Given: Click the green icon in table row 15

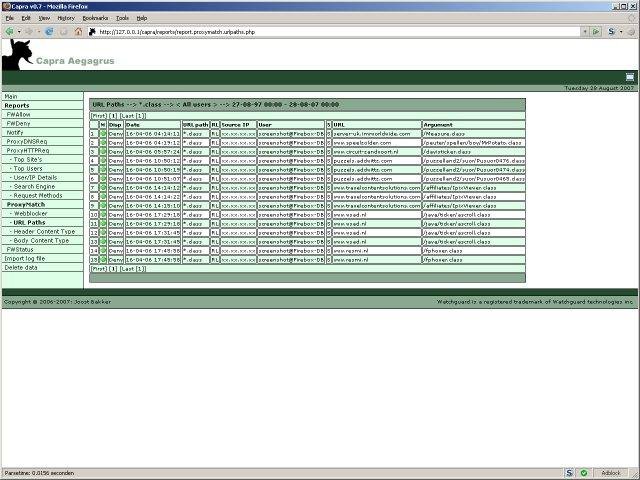Looking at the screenshot, I should 103,259.
